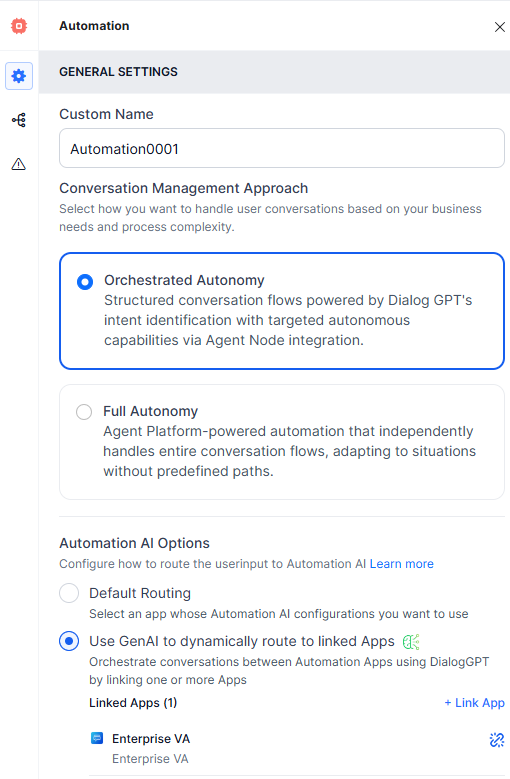The image size is (510, 779).
Task: Click the + Link App button
Action: point(474,703)
